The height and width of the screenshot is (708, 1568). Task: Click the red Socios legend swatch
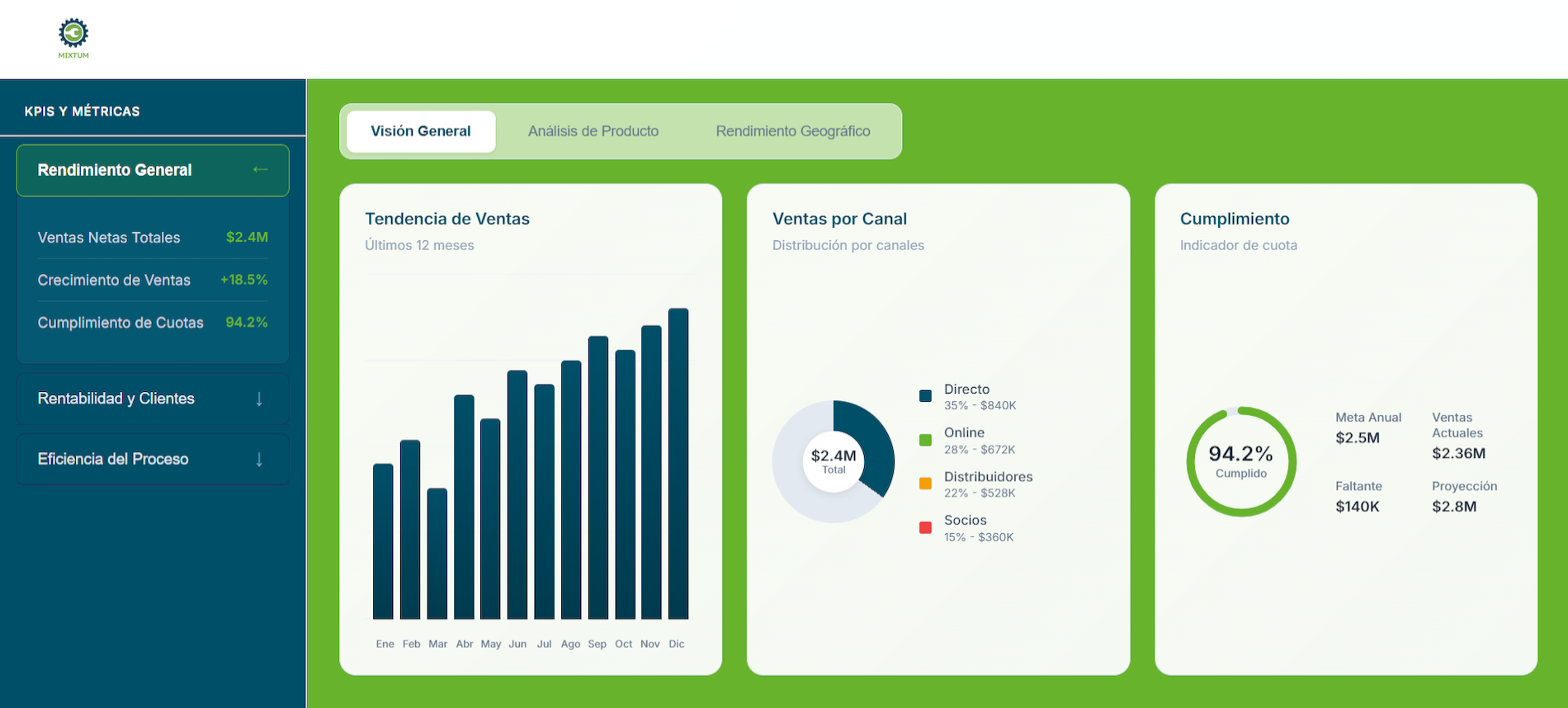click(x=925, y=527)
